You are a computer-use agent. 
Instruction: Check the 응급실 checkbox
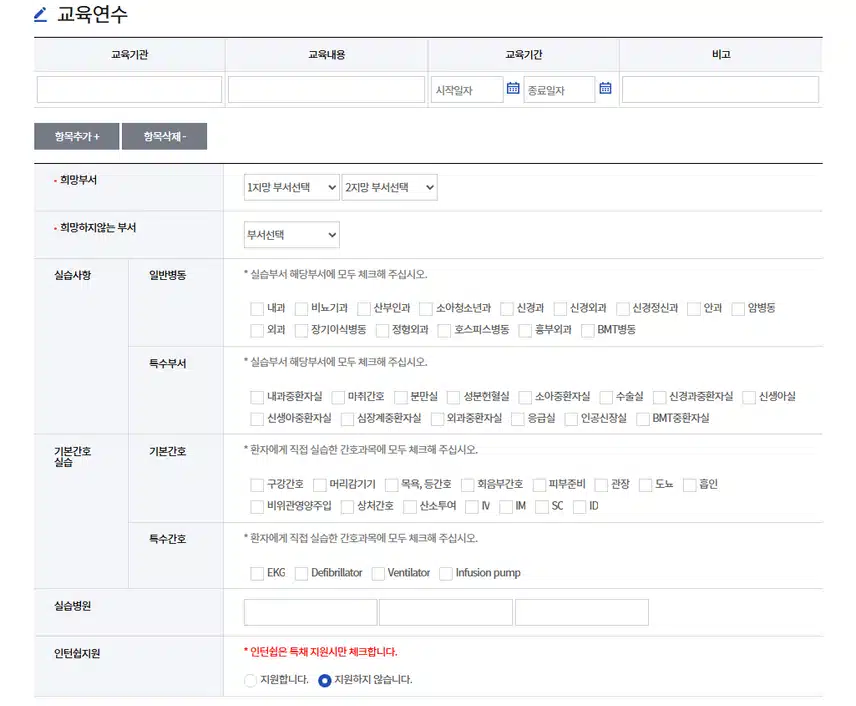pyautogui.click(x=518, y=419)
